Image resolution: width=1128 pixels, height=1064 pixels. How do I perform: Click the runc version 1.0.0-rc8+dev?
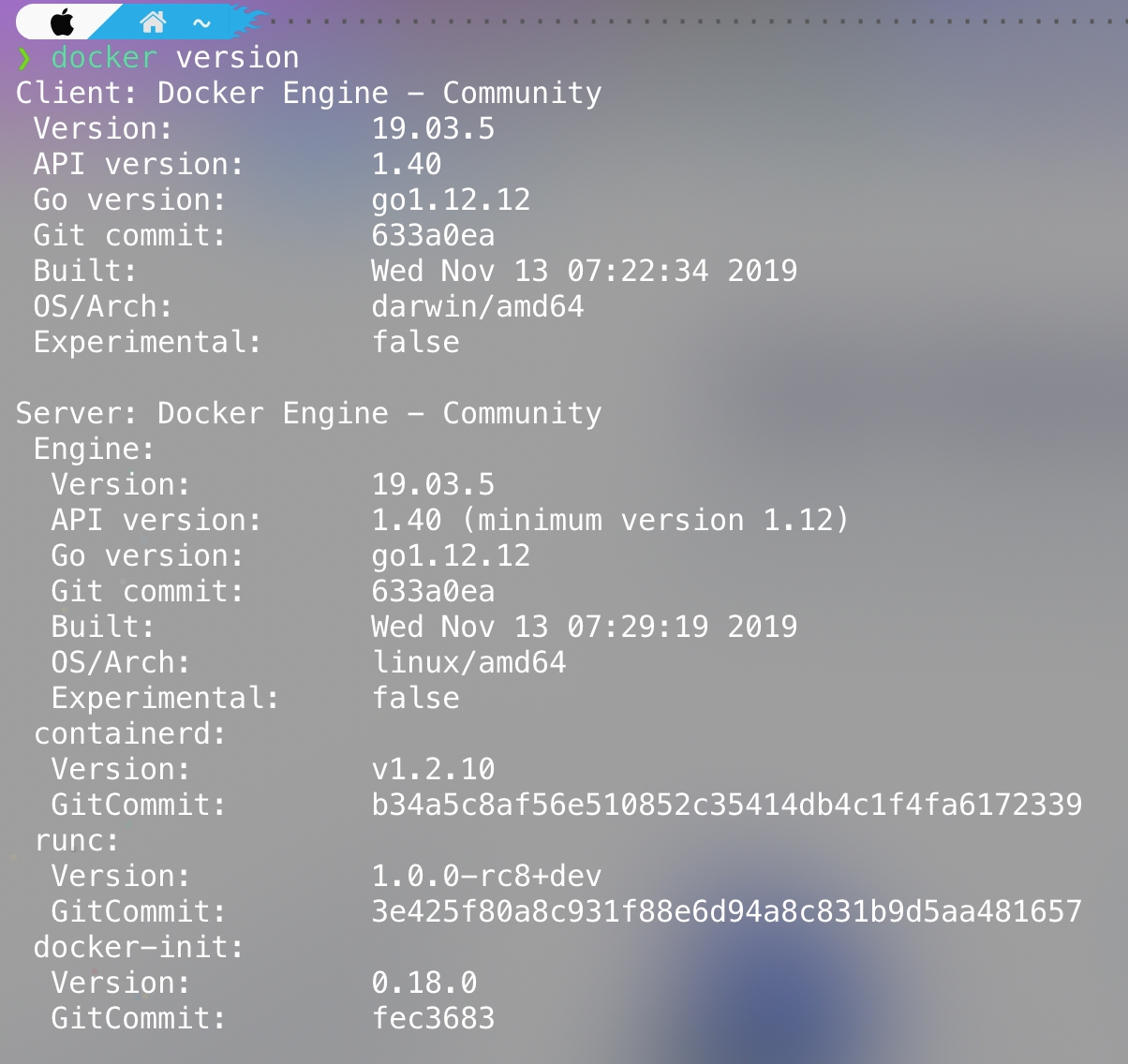(x=486, y=877)
